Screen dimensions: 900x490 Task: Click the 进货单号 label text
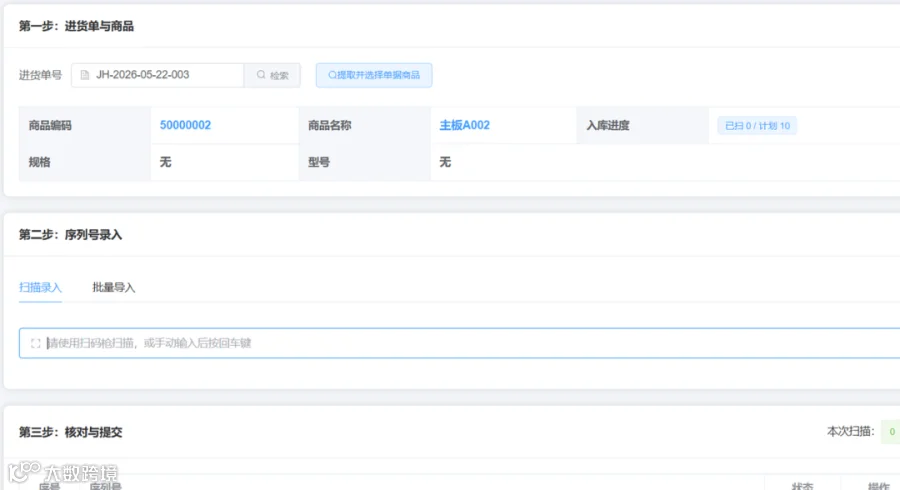point(40,75)
